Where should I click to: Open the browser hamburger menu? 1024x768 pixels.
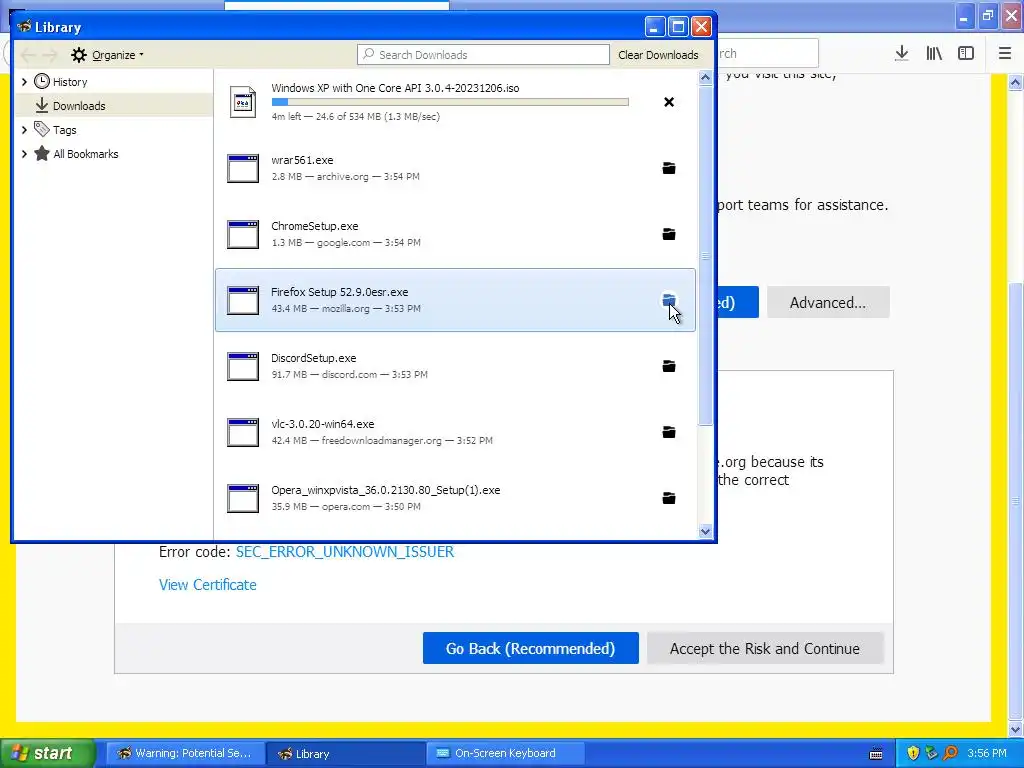coord(1004,54)
